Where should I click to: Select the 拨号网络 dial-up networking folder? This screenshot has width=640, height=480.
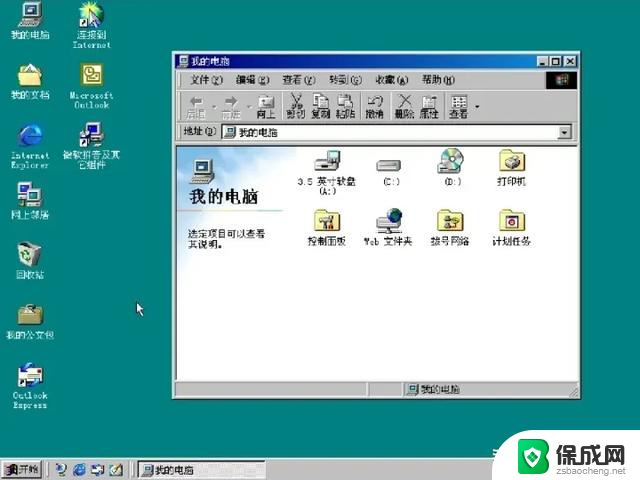pos(450,228)
